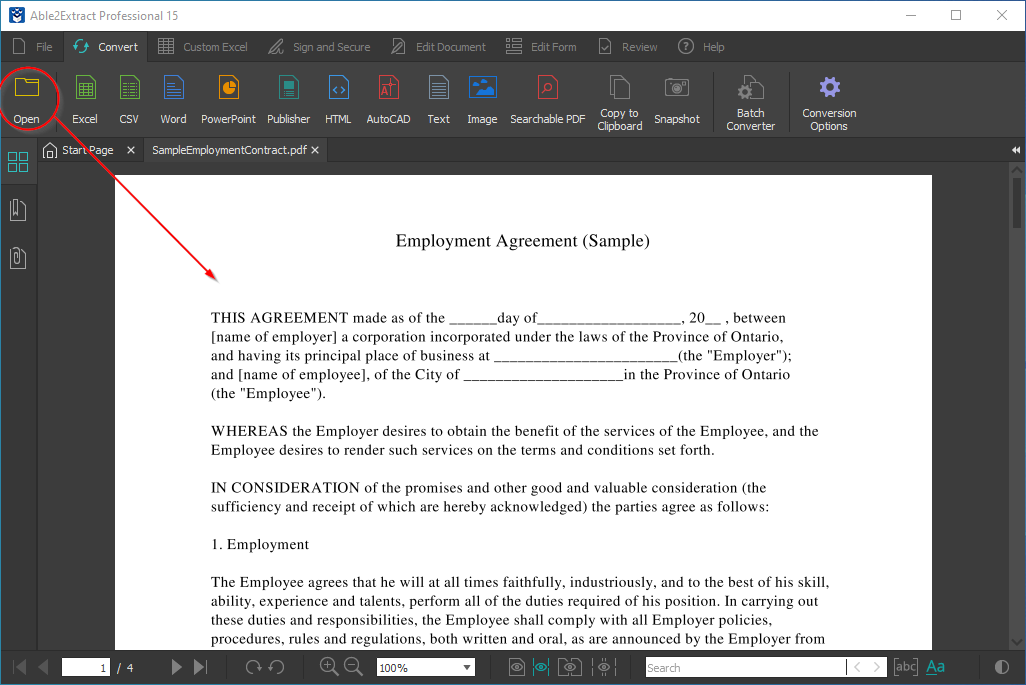The height and width of the screenshot is (685, 1026).
Task: Toggle dark page view mode
Action: (1001, 666)
